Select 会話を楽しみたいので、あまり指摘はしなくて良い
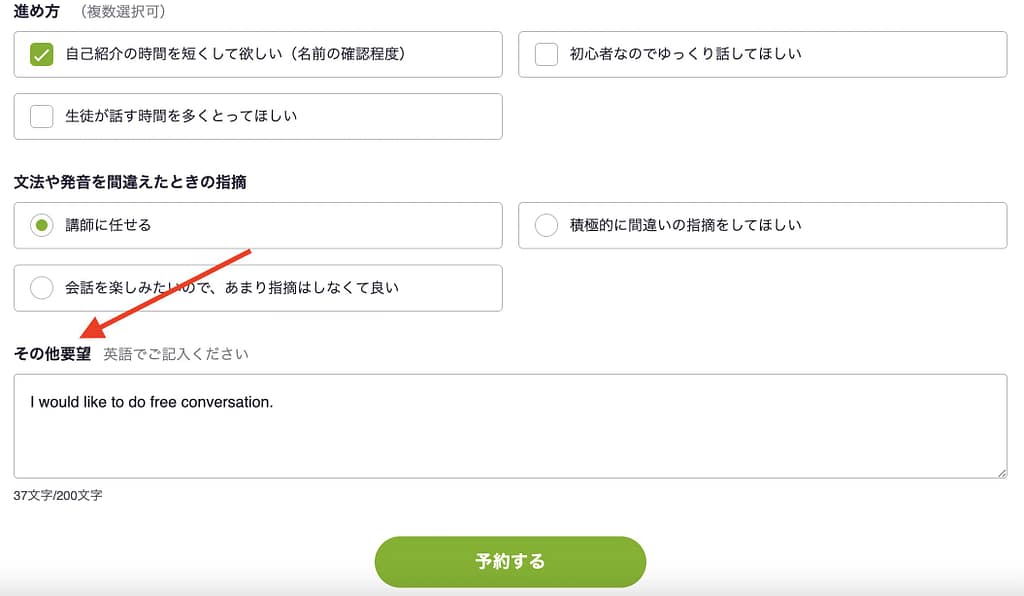 pyautogui.click(x=41, y=288)
